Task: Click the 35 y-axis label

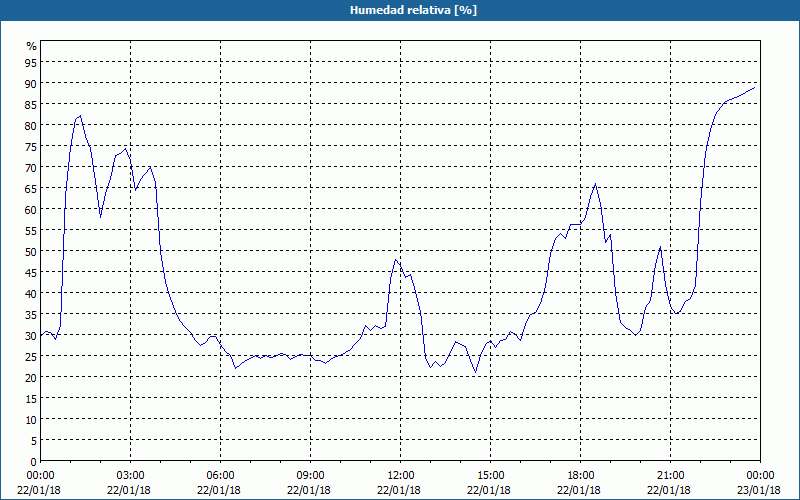Action: [x=31, y=314]
